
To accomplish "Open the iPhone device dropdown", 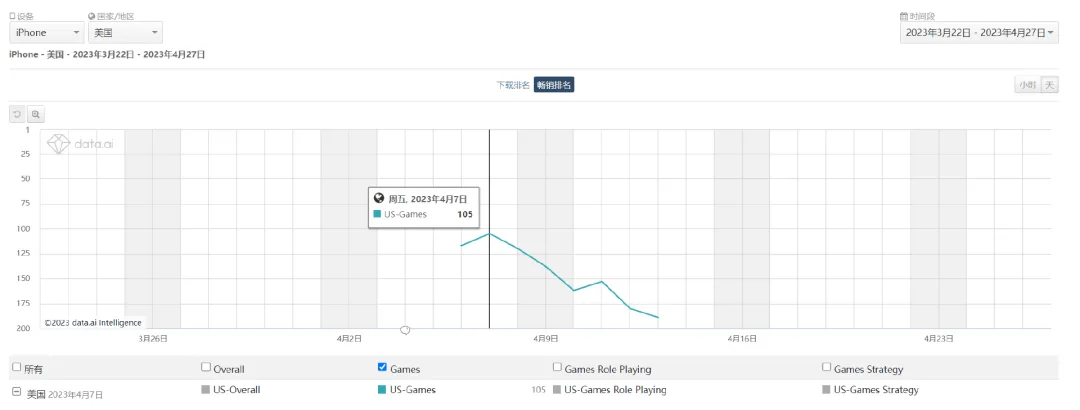I will click(x=46, y=33).
